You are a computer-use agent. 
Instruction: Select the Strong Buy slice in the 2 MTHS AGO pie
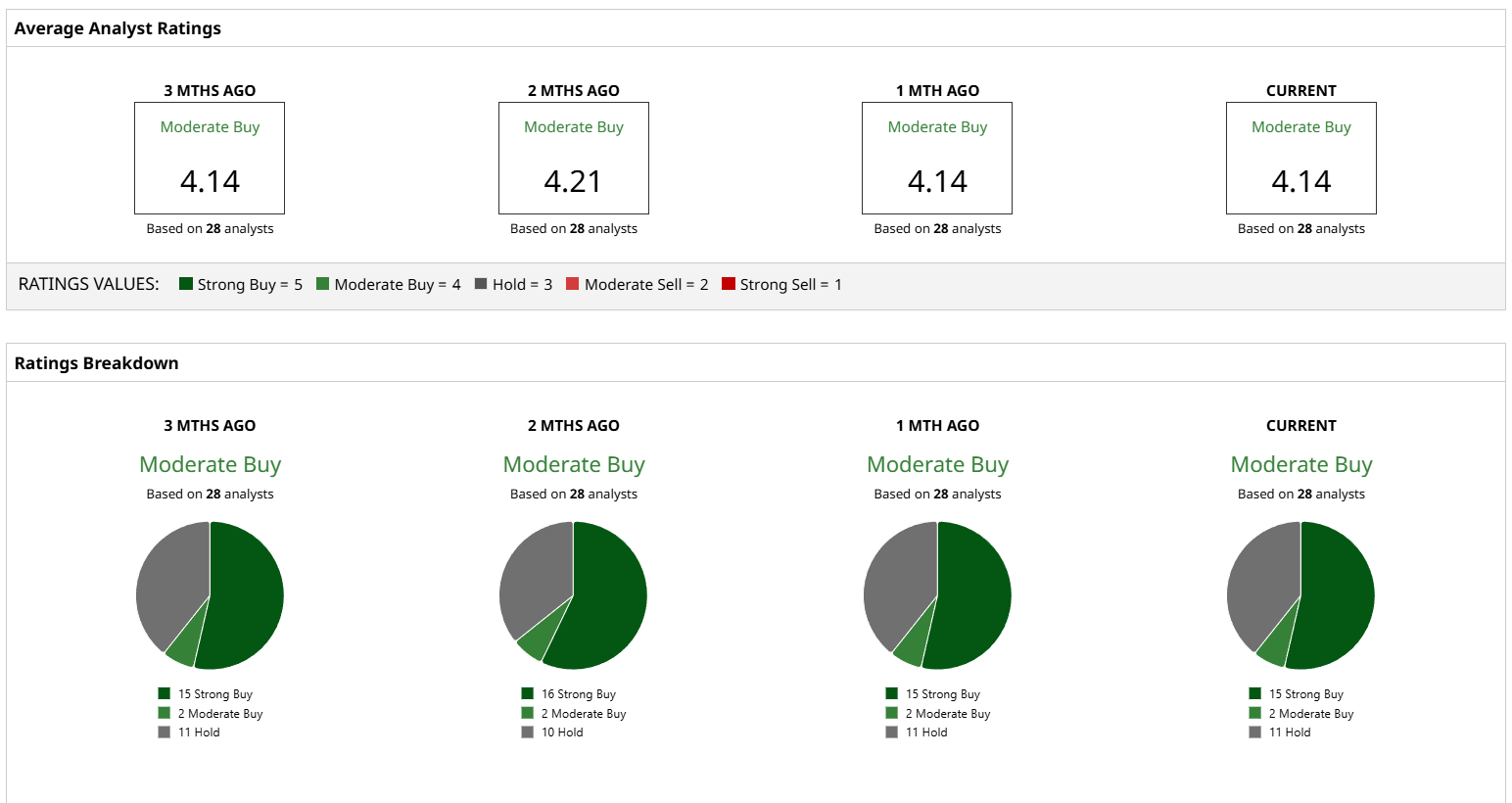coord(609,597)
